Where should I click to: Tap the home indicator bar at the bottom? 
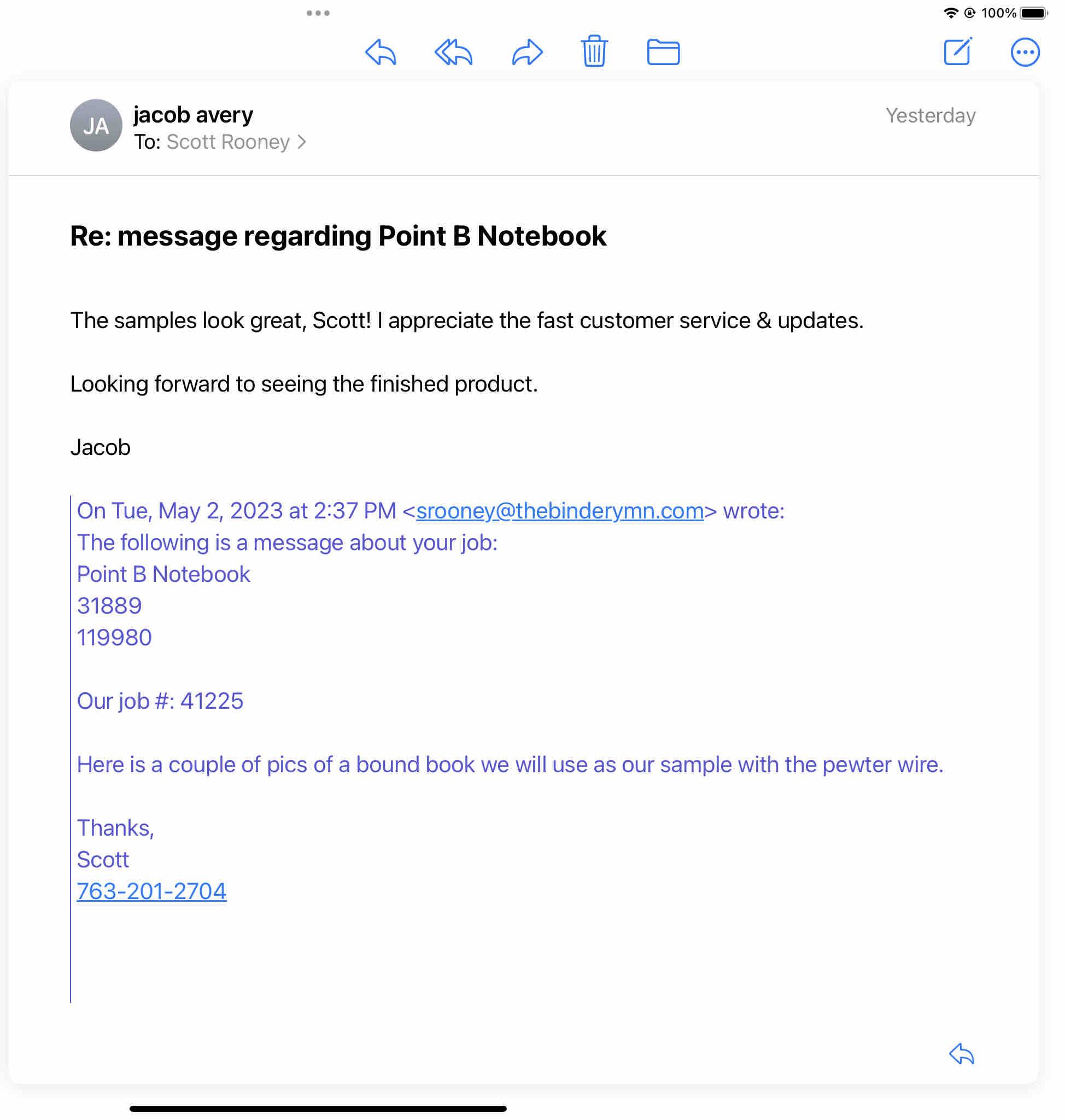pyautogui.click(x=318, y=1108)
